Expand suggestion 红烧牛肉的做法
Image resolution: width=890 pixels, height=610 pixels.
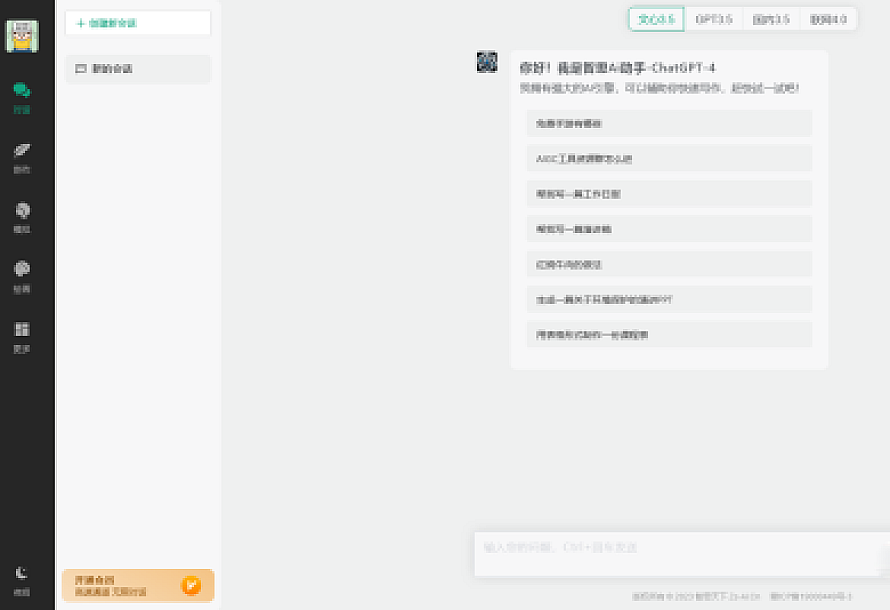point(669,264)
